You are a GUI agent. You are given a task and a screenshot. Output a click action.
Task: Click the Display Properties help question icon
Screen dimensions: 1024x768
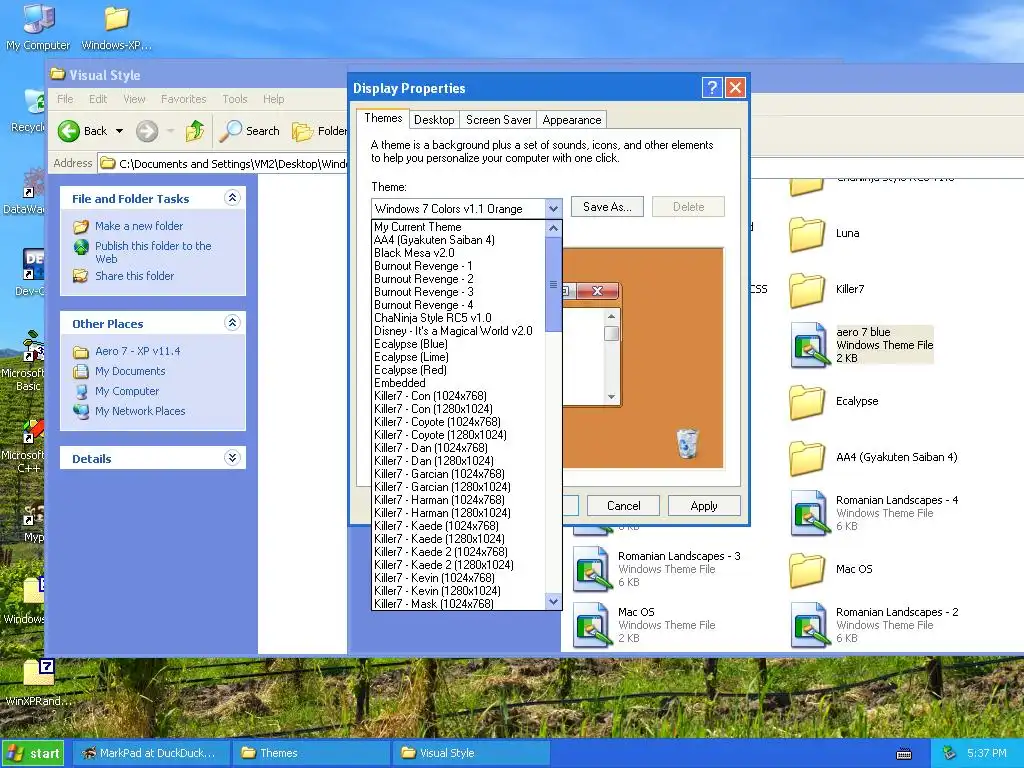pyautogui.click(x=712, y=88)
